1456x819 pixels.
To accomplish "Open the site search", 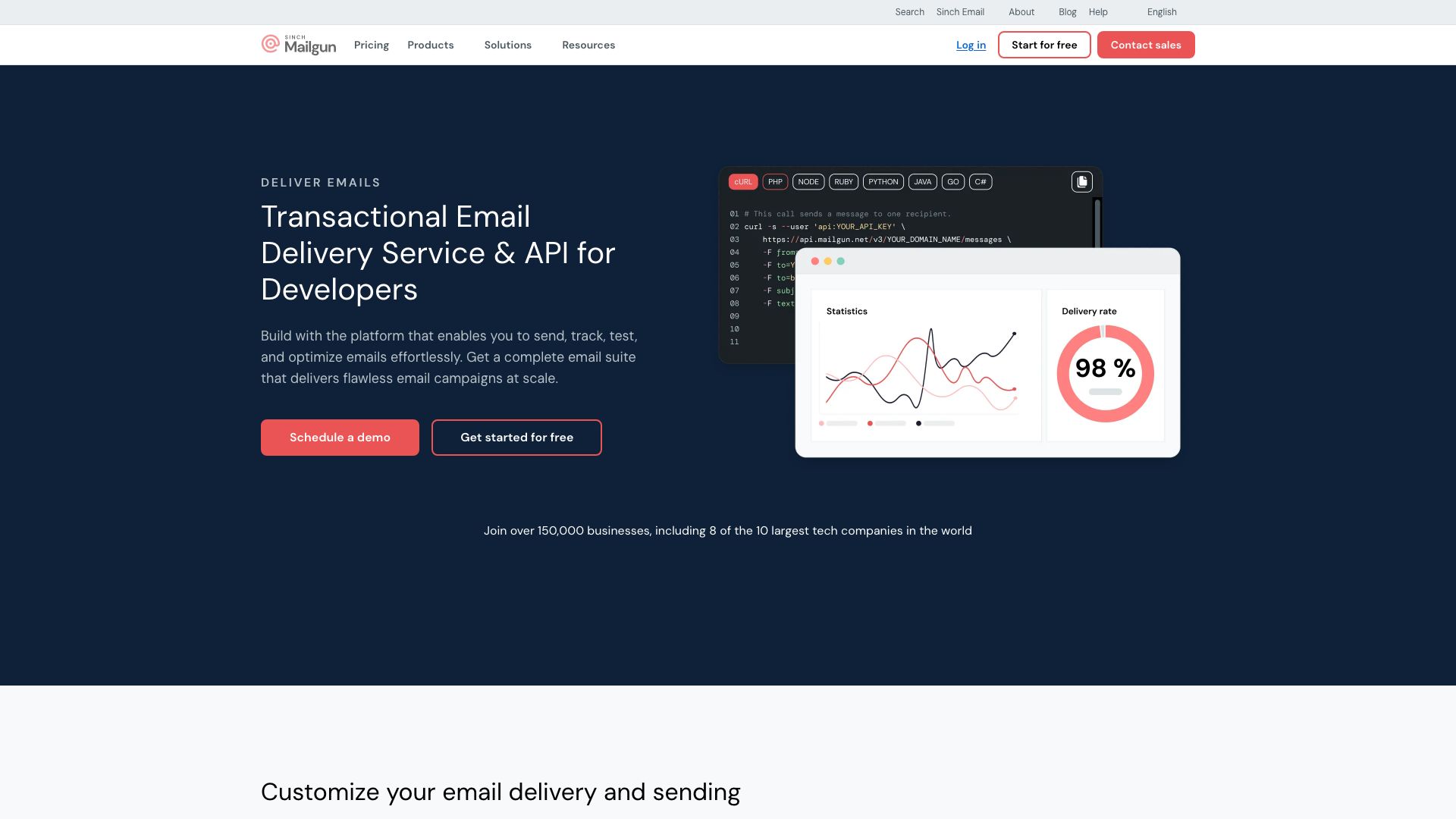I will click(x=909, y=12).
